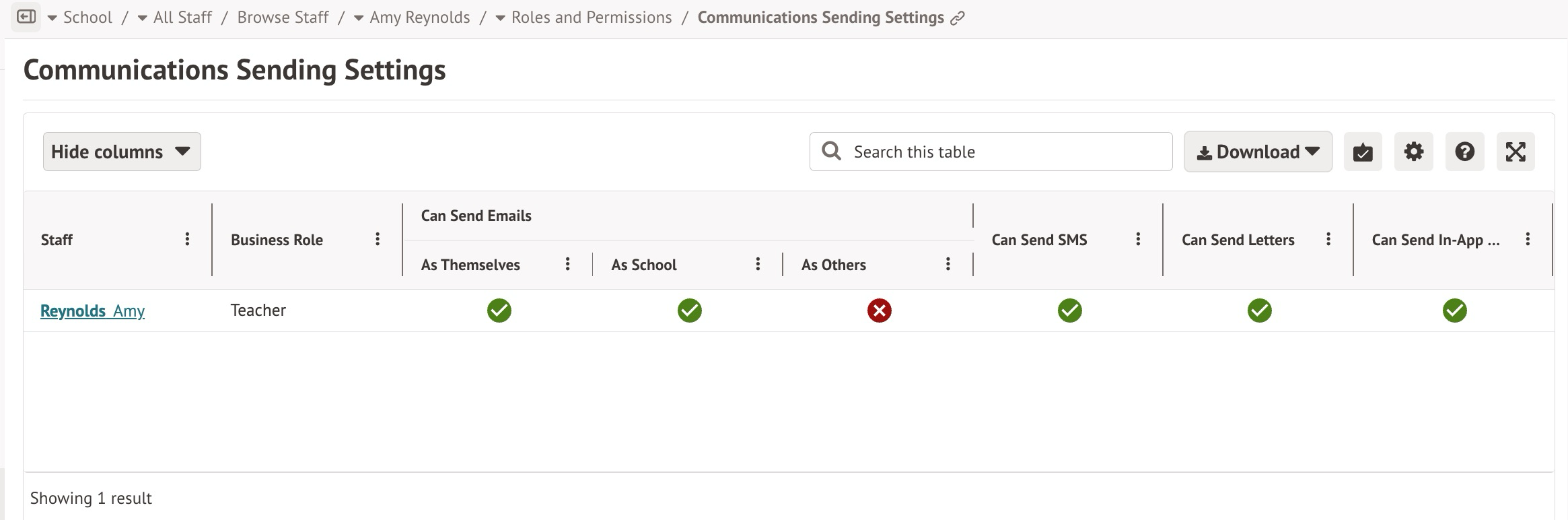The height and width of the screenshot is (520, 1568).
Task: Open table settings gear icon
Action: [1413, 152]
